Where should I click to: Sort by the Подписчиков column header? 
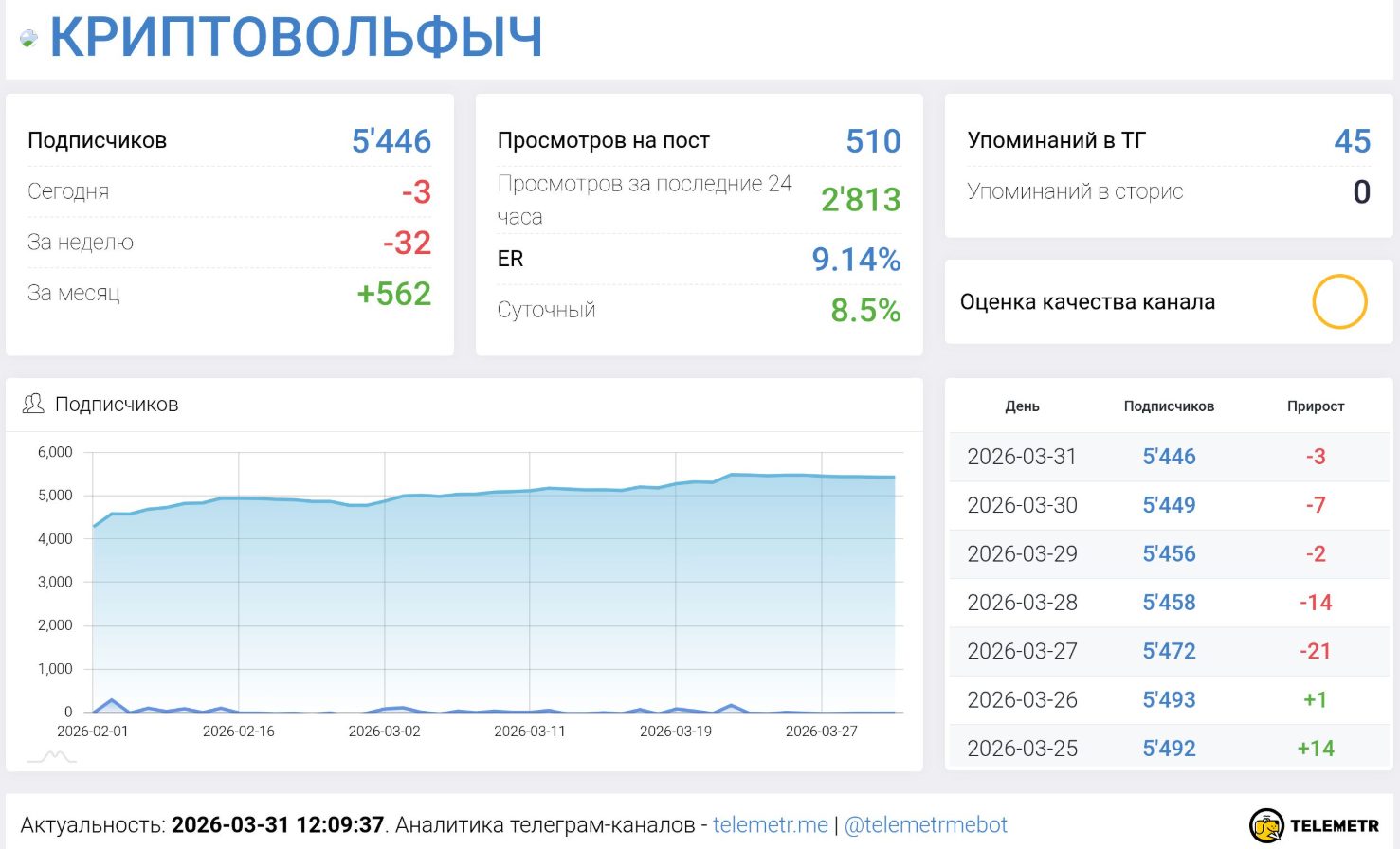click(1169, 406)
